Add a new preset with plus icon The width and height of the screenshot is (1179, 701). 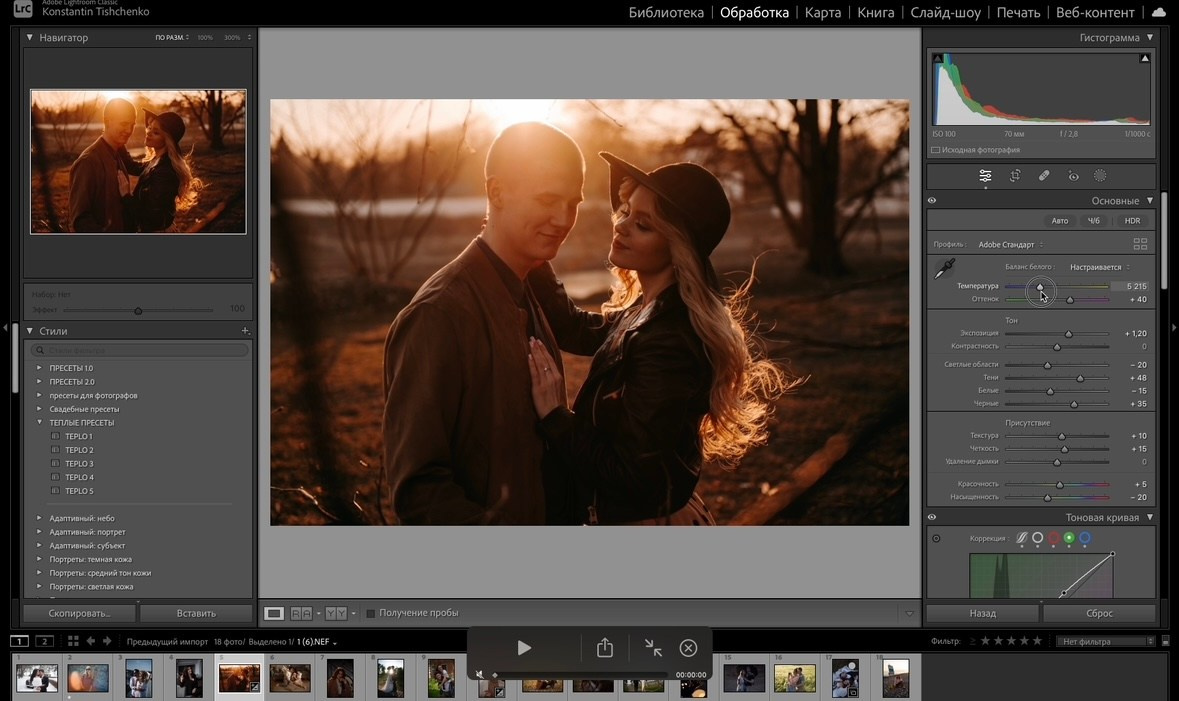click(x=245, y=331)
